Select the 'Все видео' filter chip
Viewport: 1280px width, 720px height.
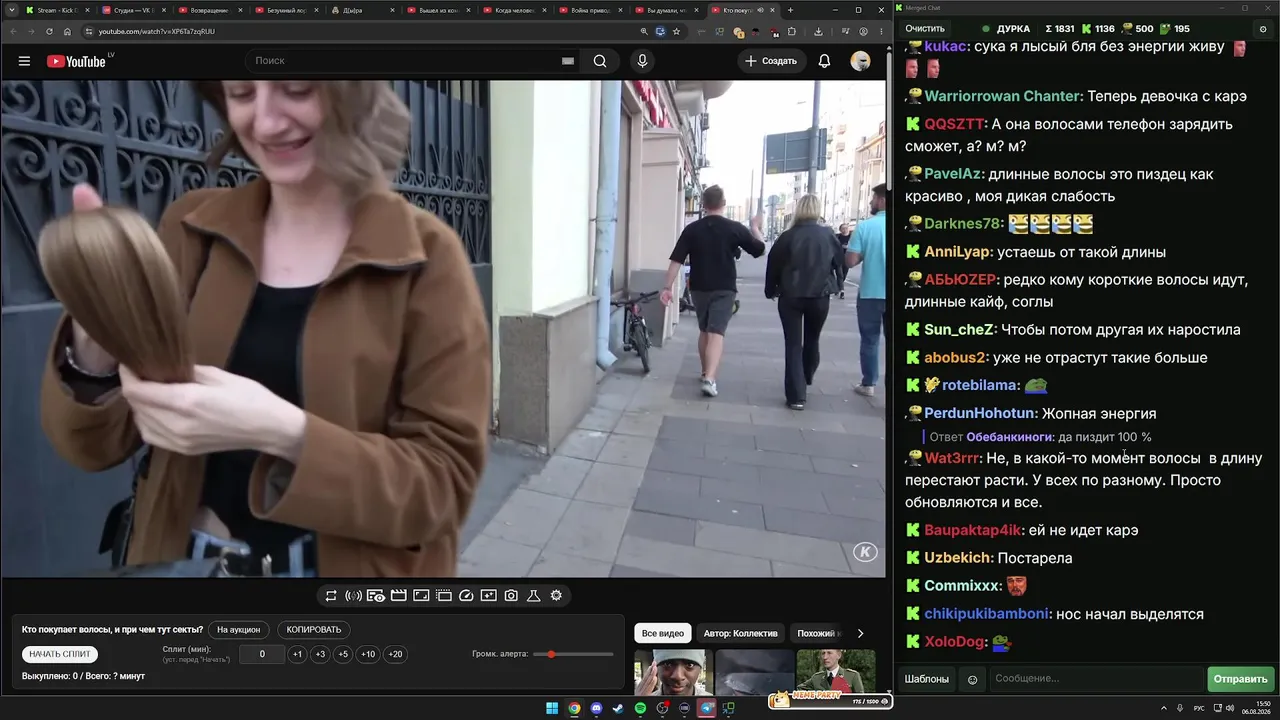(x=663, y=633)
